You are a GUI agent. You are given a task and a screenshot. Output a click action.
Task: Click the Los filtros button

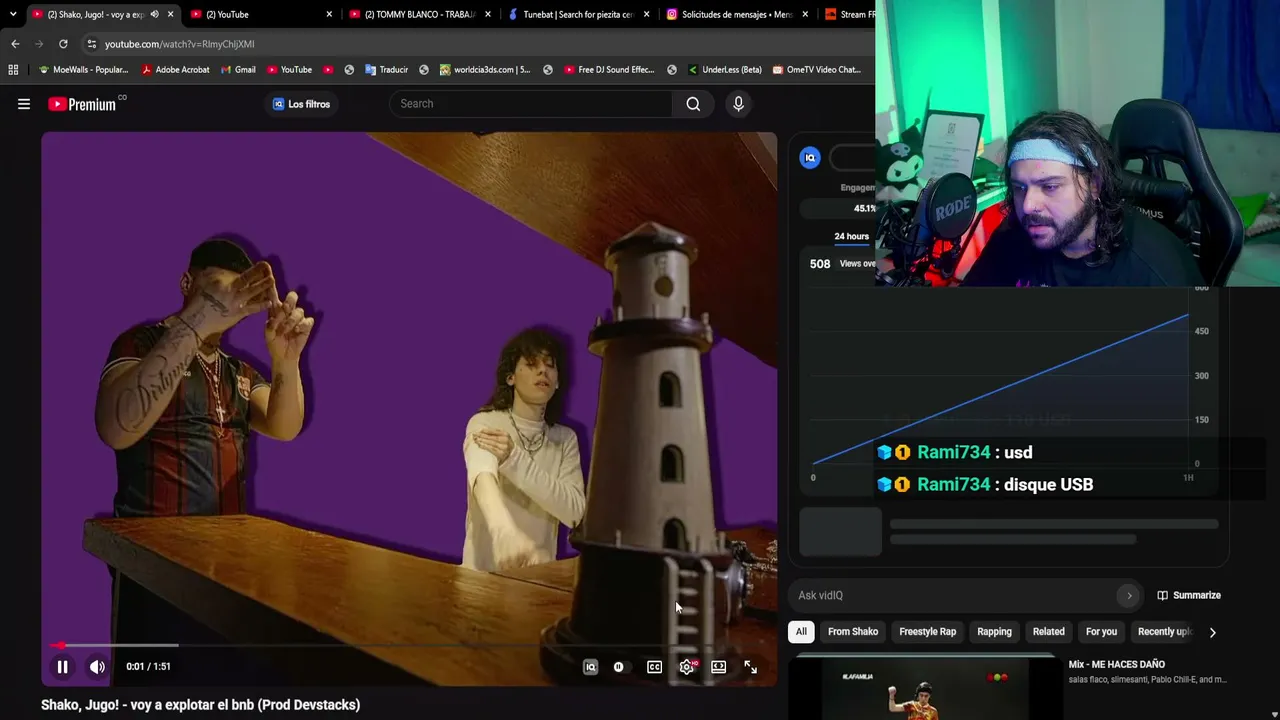[x=301, y=104]
